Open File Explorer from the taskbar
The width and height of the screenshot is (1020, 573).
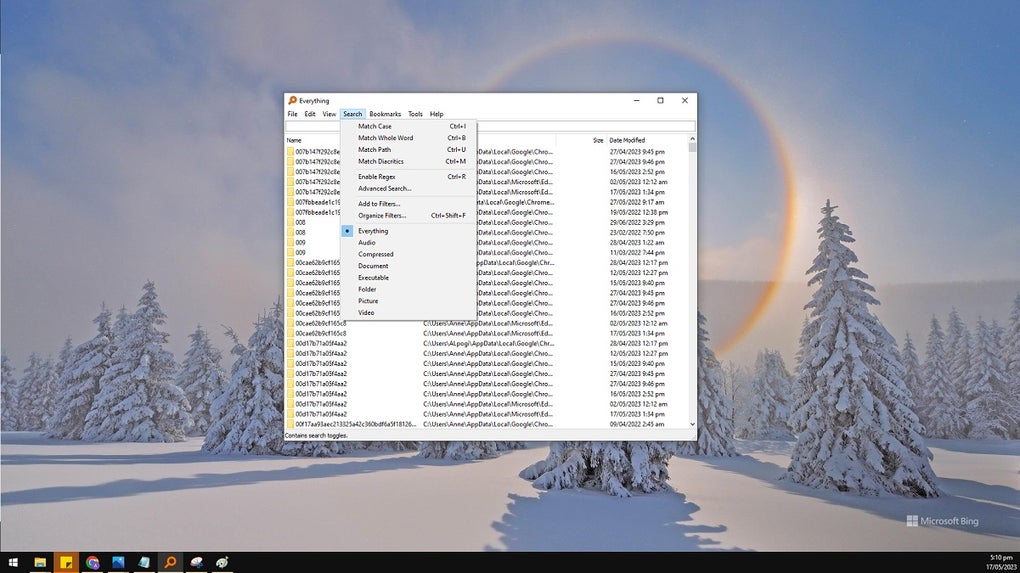click(40, 563)
